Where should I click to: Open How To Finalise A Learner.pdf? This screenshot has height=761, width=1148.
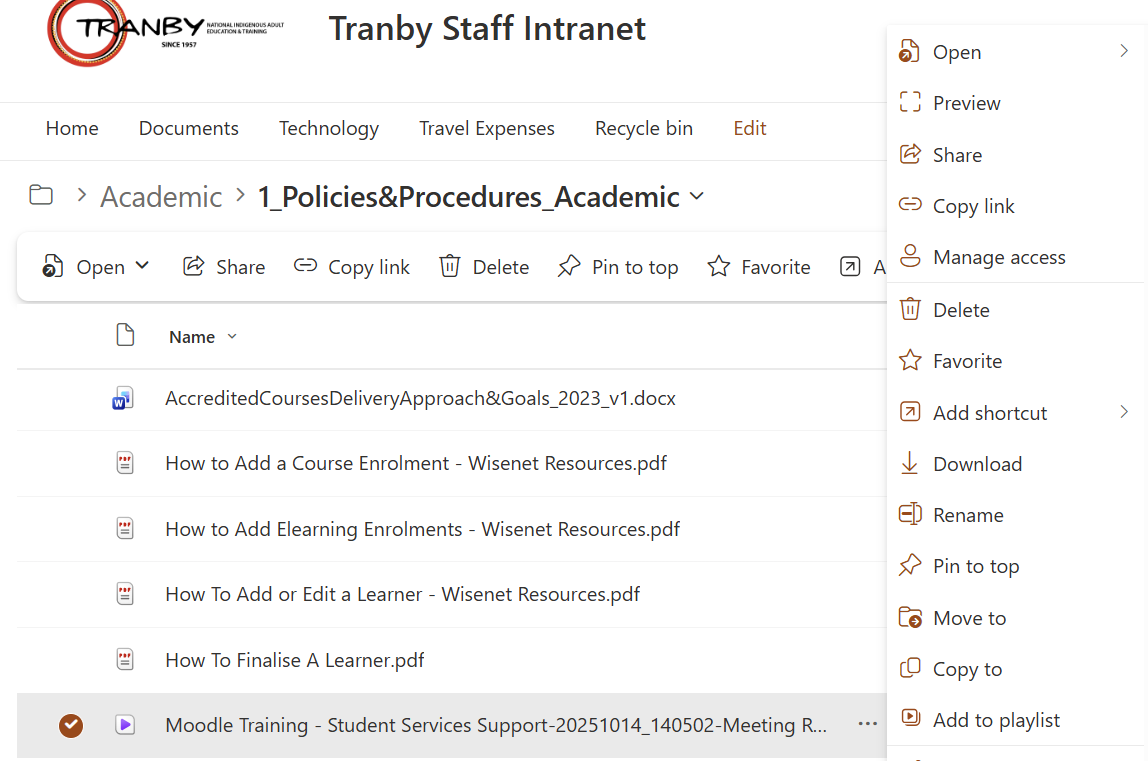coord(294,660)
